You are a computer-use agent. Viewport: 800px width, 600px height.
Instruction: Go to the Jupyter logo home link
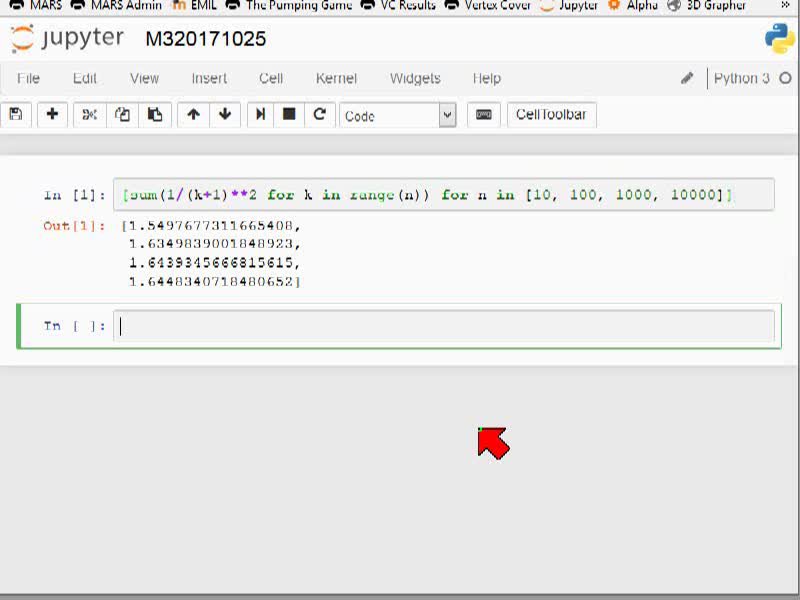click(x=67, y=39)
